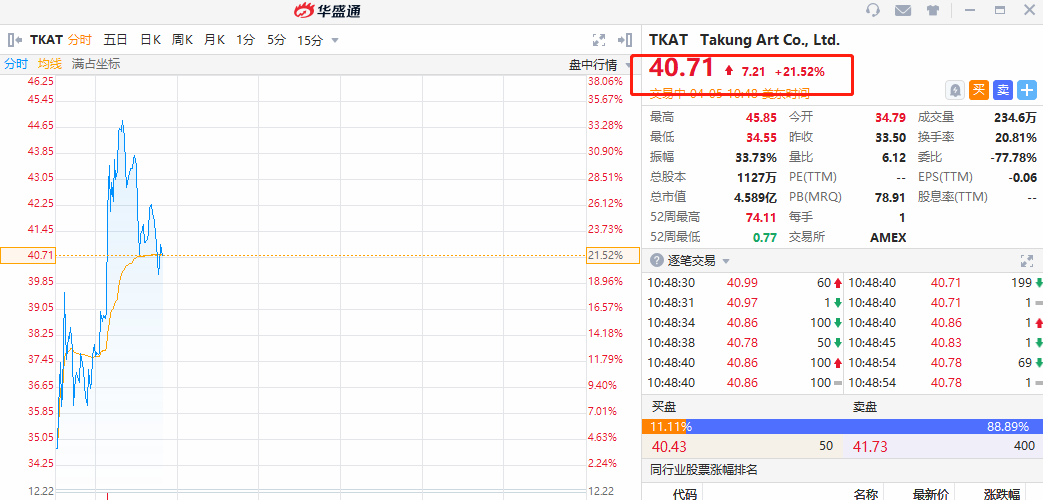
Task: Select the trade row at 10:48:31
Action: click(x=744, y=303)
